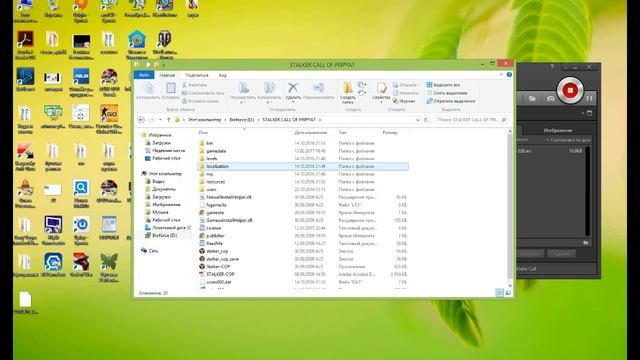Click the up-one-level arrow in Explorer
The image size is (640, 360).
(169, 120)
